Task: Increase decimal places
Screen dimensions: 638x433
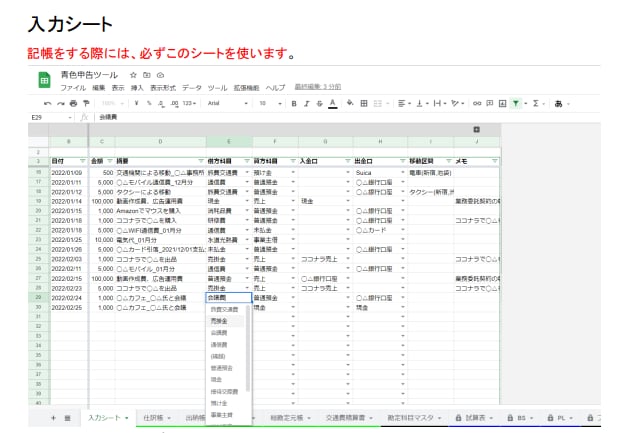Action: tap(174, 103)
